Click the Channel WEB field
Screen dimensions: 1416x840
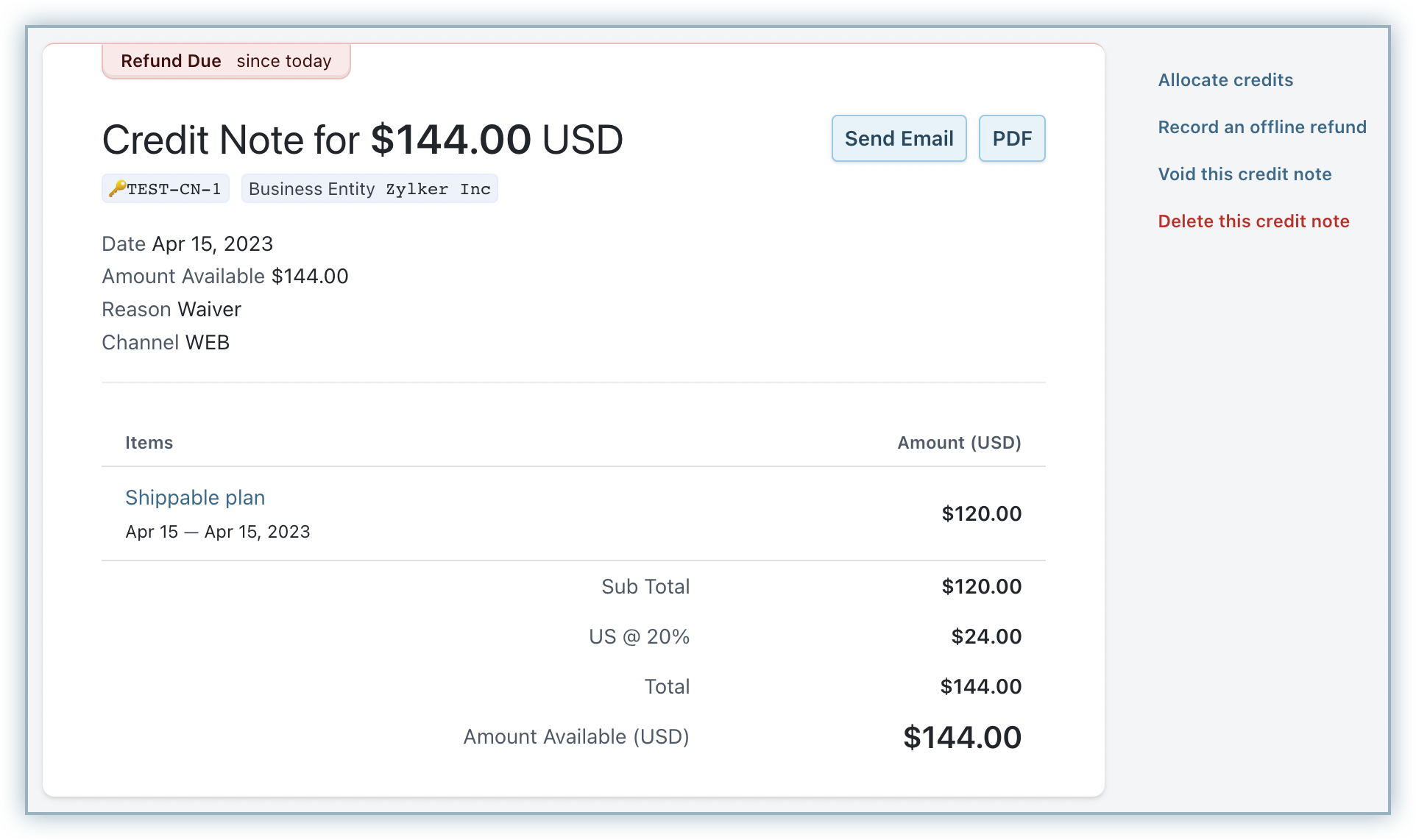tap(166, 343)
